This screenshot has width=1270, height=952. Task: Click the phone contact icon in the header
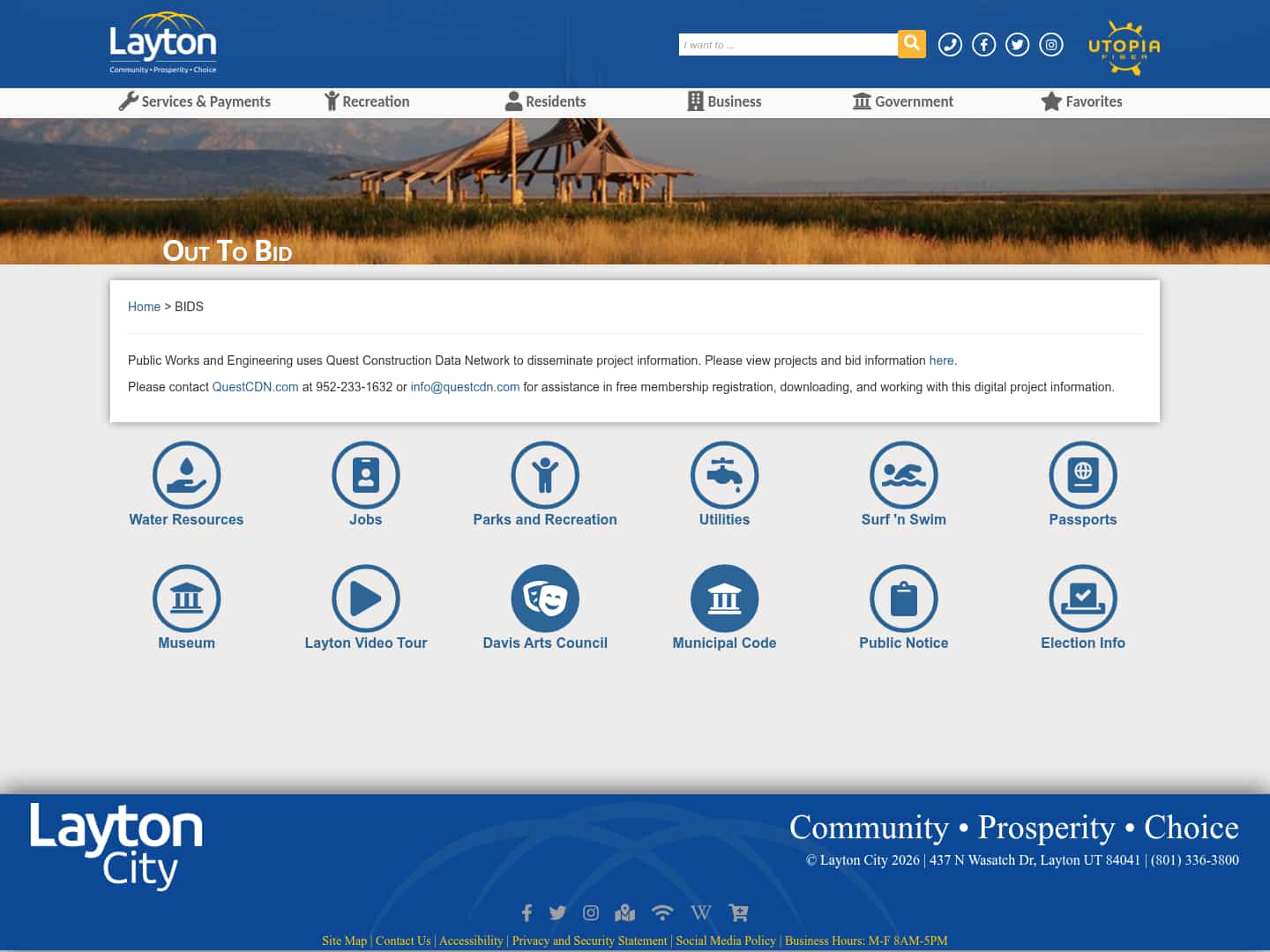[950, 44]
